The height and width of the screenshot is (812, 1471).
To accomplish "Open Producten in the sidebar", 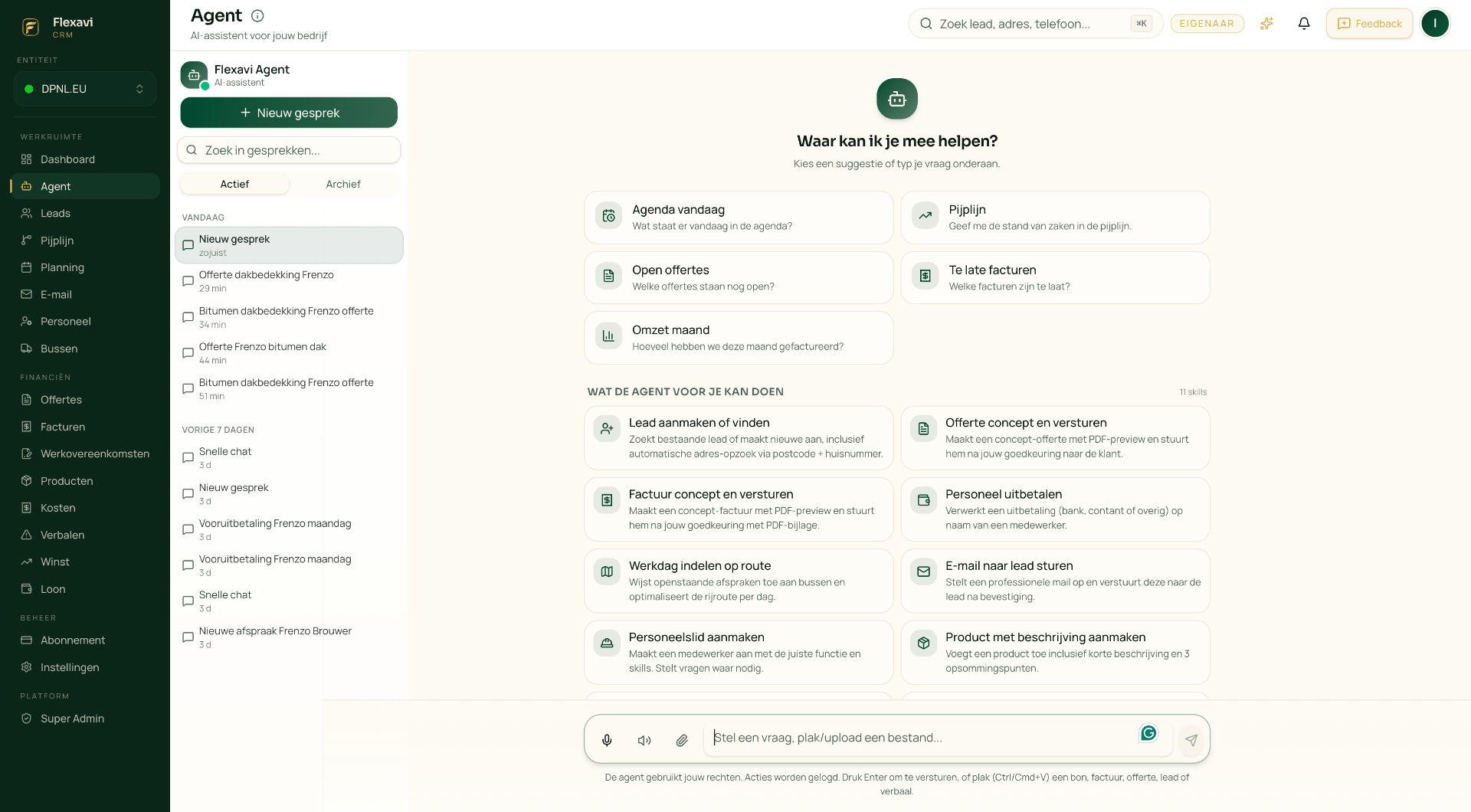I will coord(85,481).
